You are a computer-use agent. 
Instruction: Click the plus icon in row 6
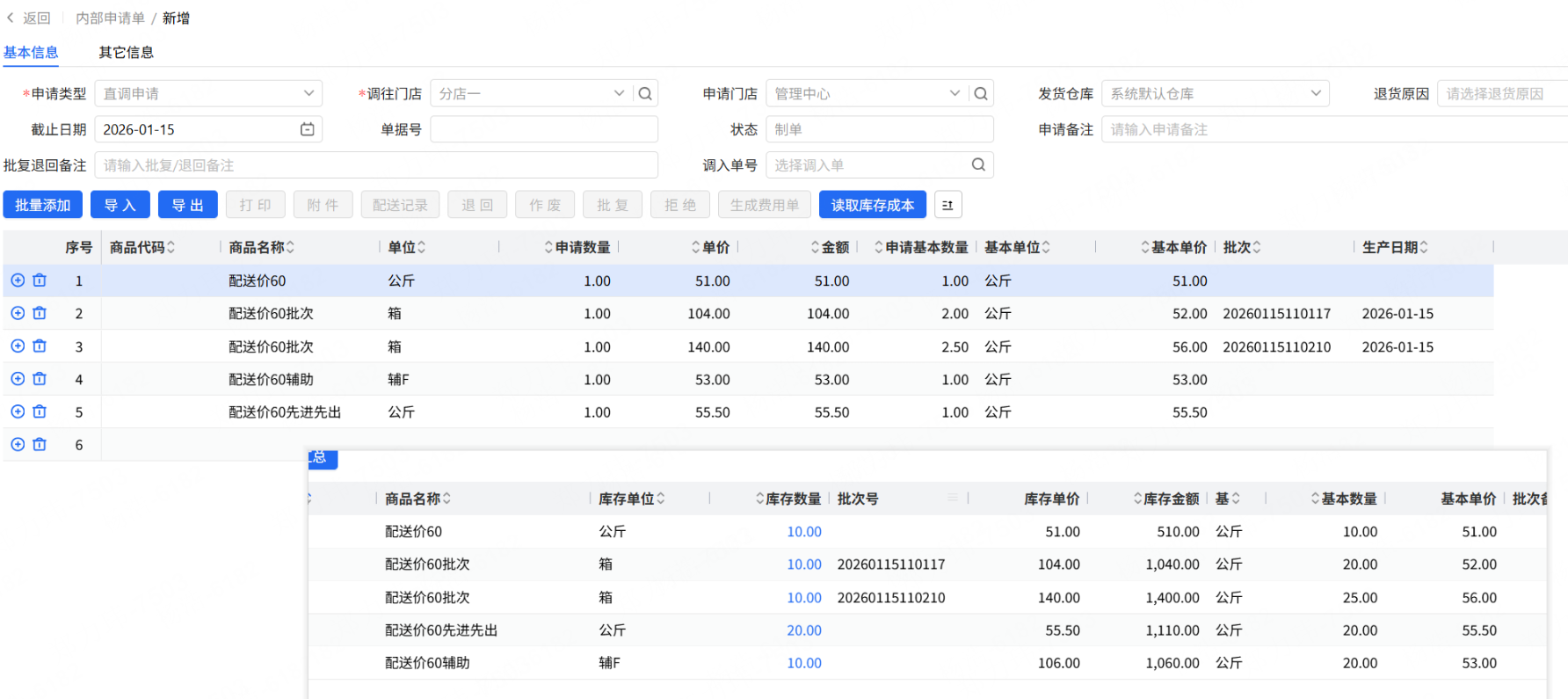[x=18, y=444]
